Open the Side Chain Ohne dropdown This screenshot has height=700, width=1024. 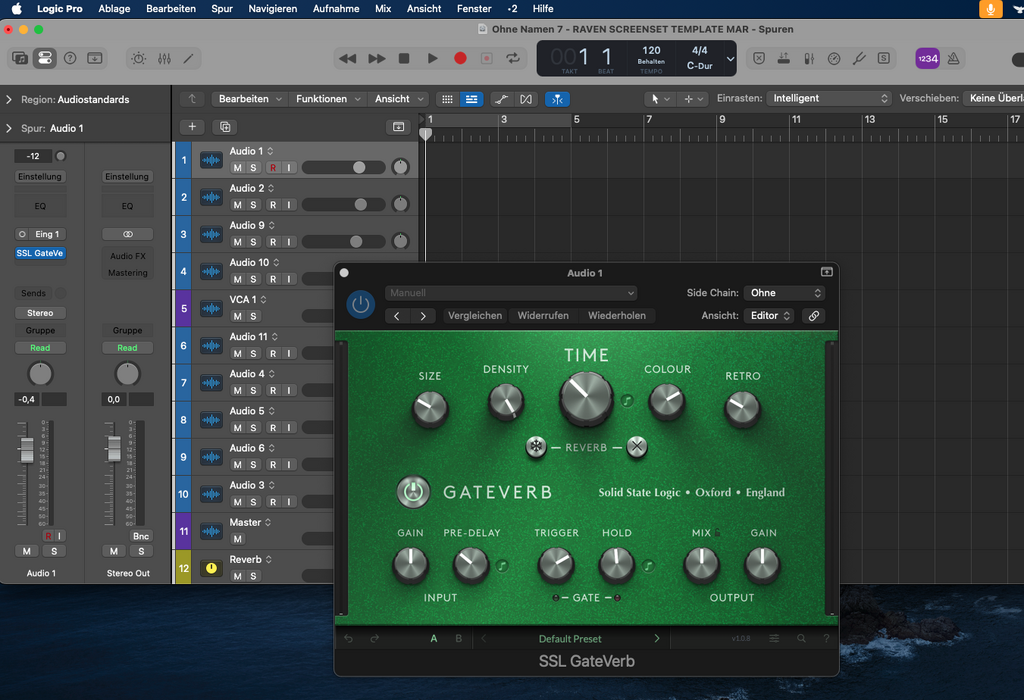point(784,293)
